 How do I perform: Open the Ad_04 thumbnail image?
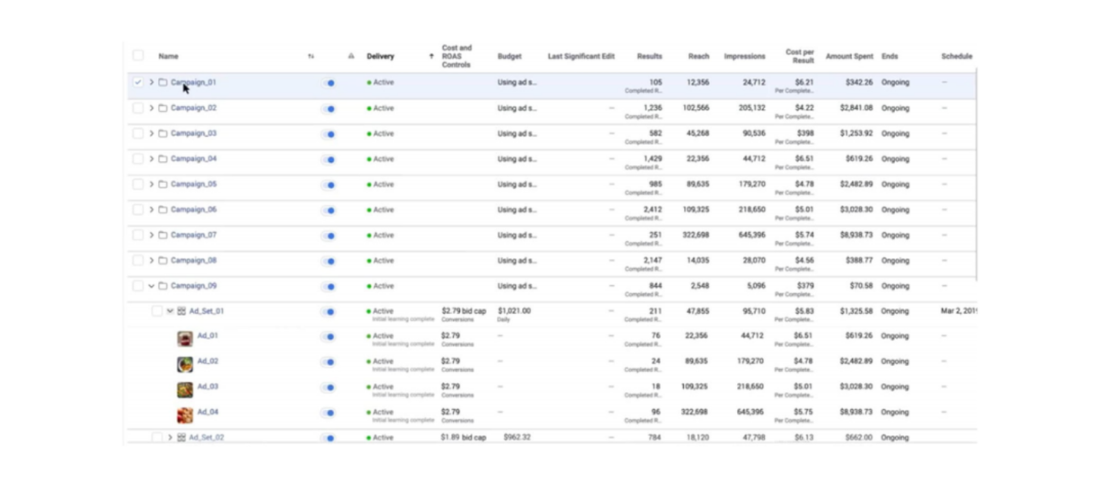tap(185, 415)
